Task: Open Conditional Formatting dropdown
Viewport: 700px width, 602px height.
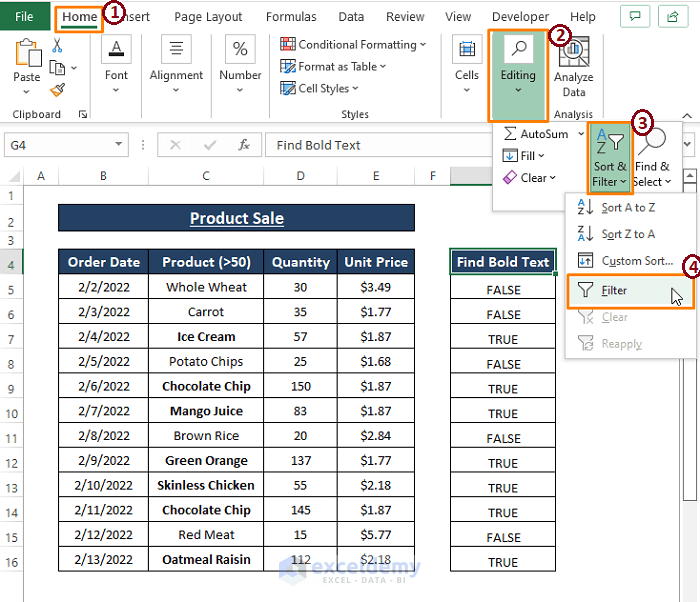Action: [x=353, y=44]
